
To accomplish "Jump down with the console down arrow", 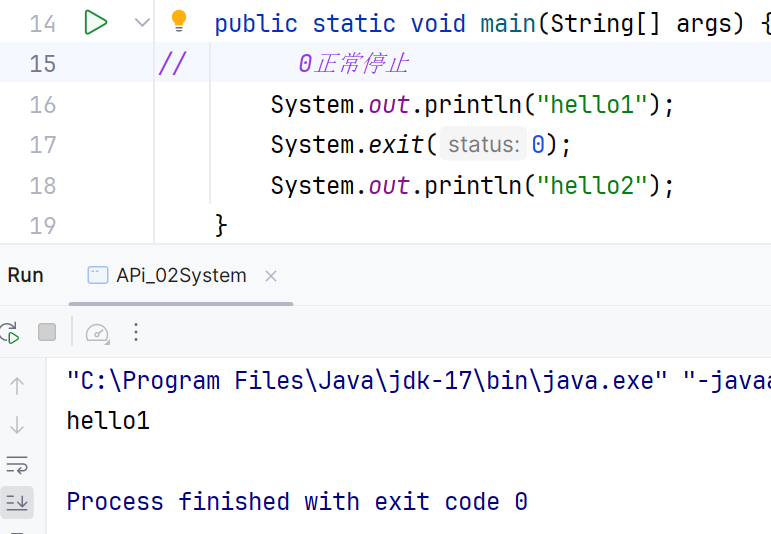I will 17,425.
